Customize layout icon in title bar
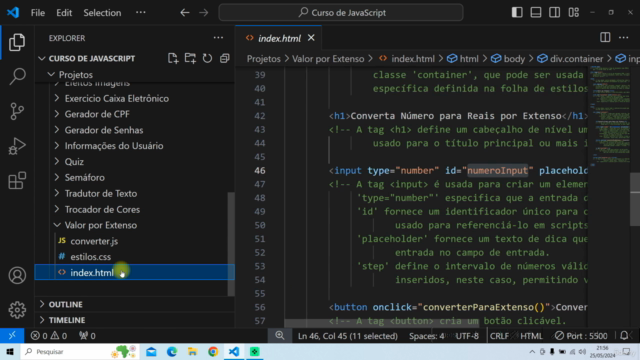 pyautogui.click(x=573, y=12)
